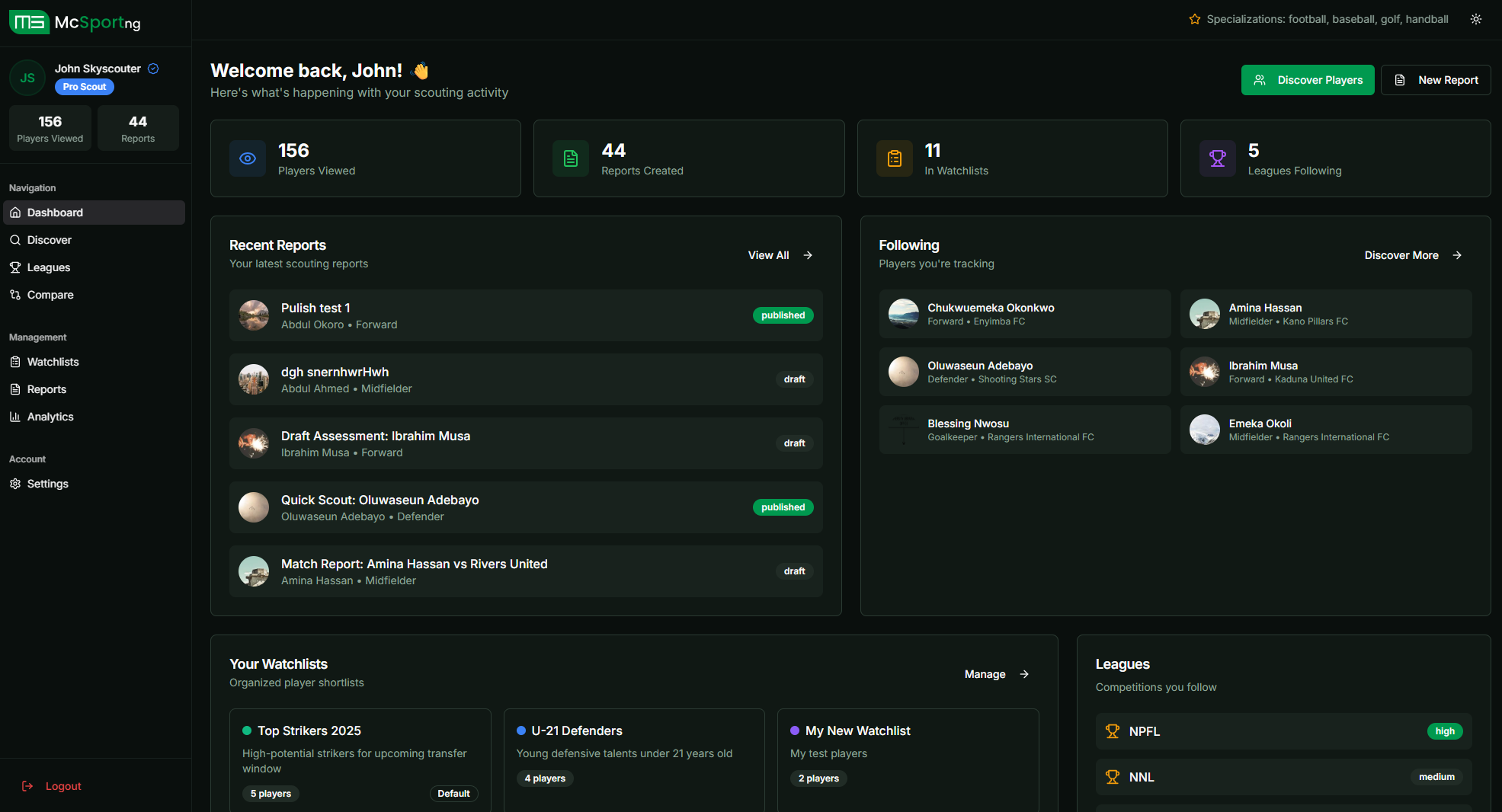
Task: Toggle light theme with the sun icon
Action: pyautogui.click(x=1476, y=19)
